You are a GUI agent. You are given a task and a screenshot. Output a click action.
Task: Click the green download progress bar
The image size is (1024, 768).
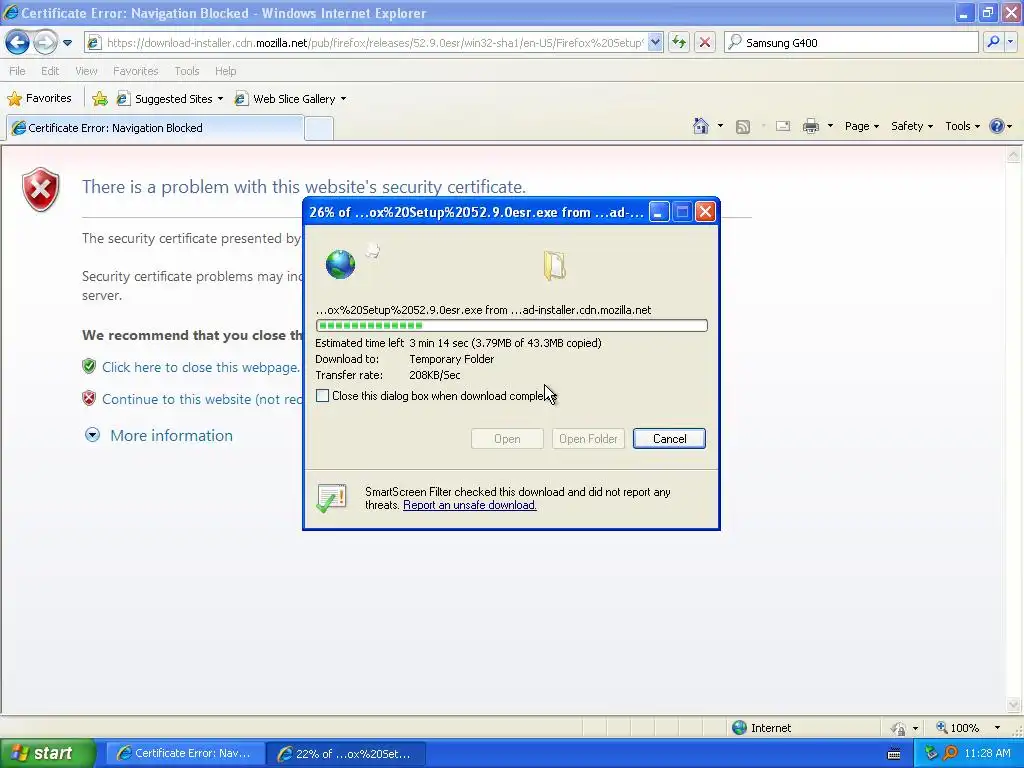[x=511, y=325]
